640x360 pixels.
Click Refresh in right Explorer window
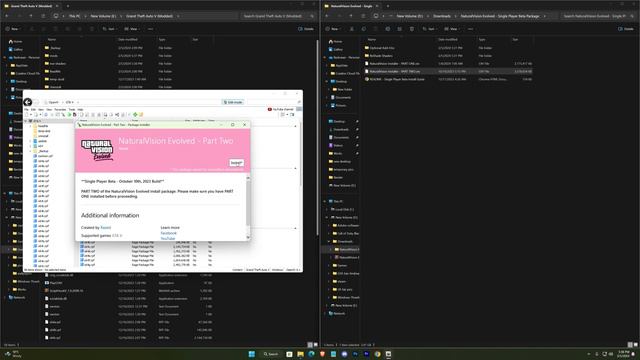point(363,16)
